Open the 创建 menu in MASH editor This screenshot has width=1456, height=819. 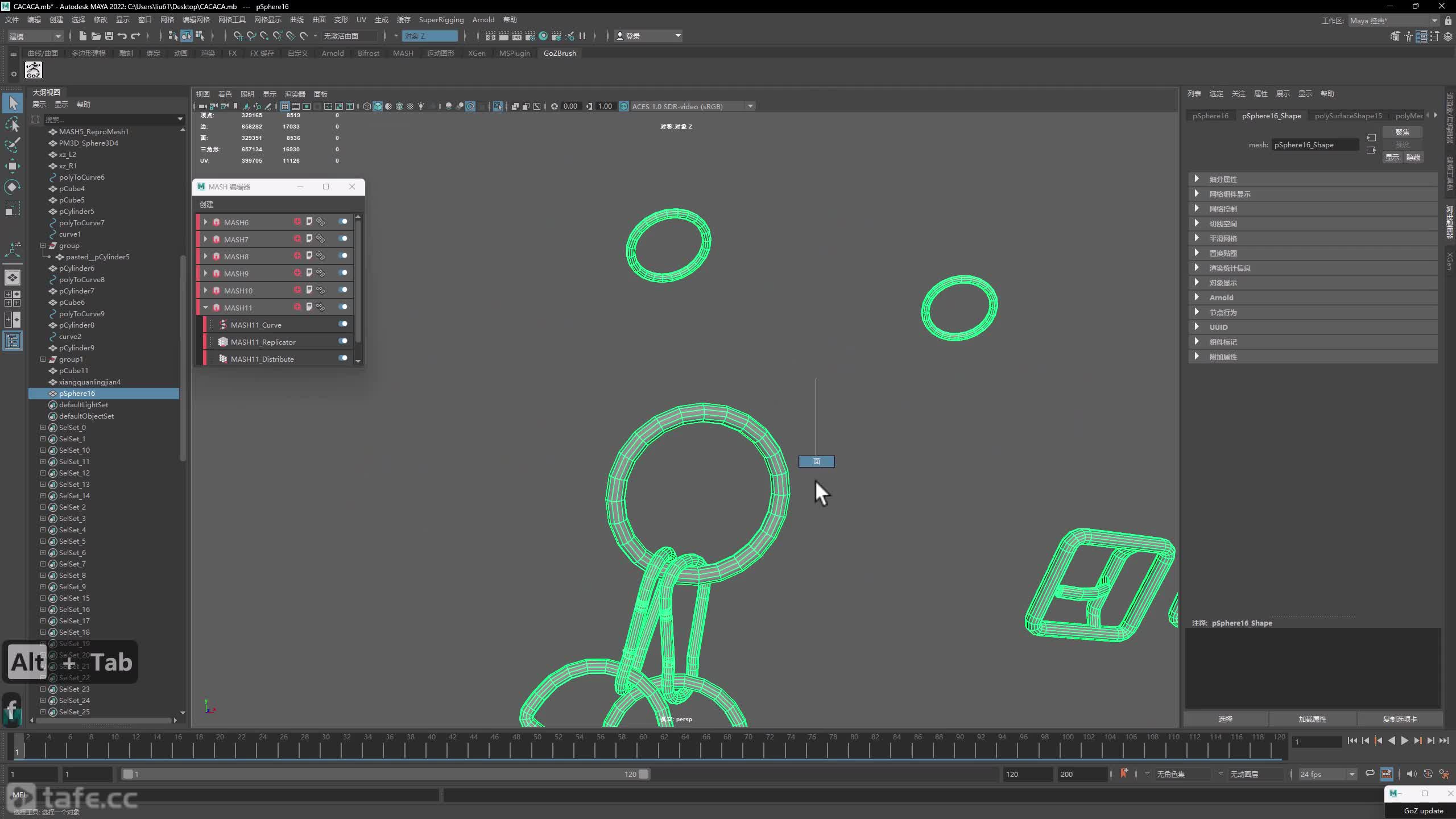coord(206,204)
